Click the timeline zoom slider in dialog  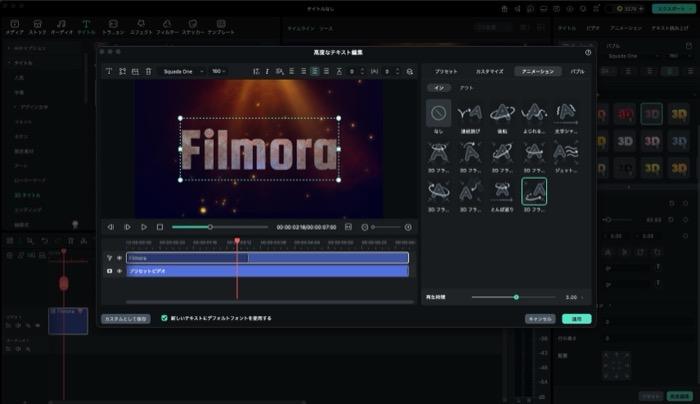pos(386,227)
